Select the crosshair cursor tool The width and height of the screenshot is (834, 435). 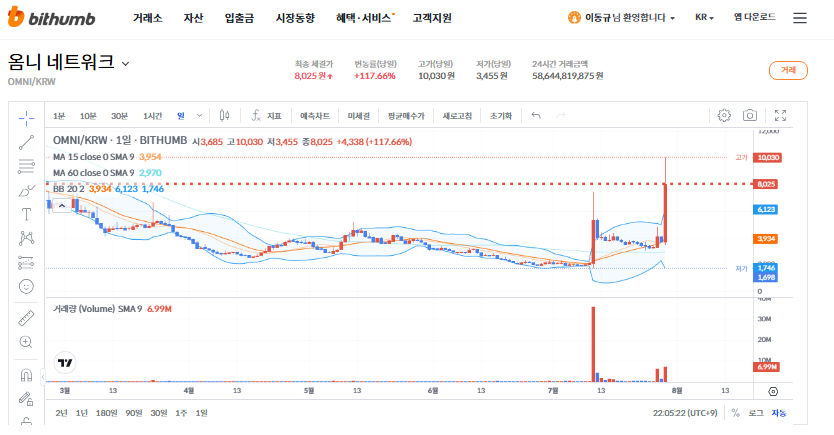tap(26, 118)
